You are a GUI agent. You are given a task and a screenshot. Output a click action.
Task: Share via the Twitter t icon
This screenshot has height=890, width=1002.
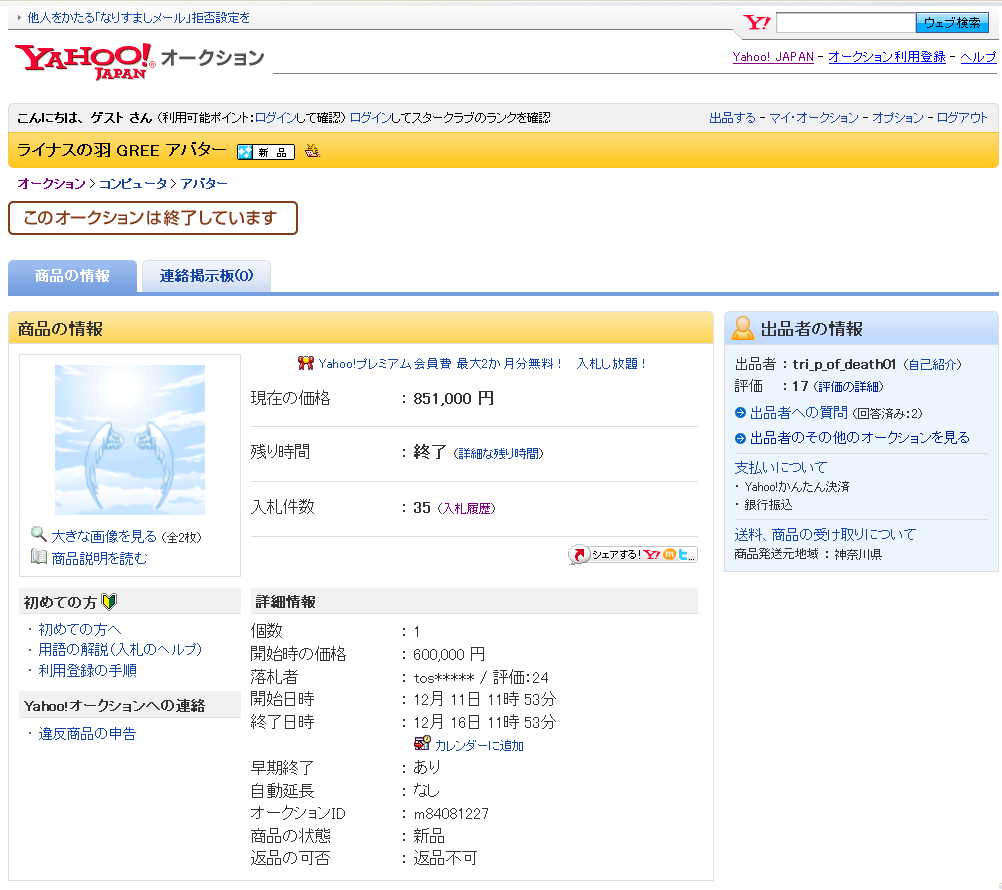(x=683, y=555)
